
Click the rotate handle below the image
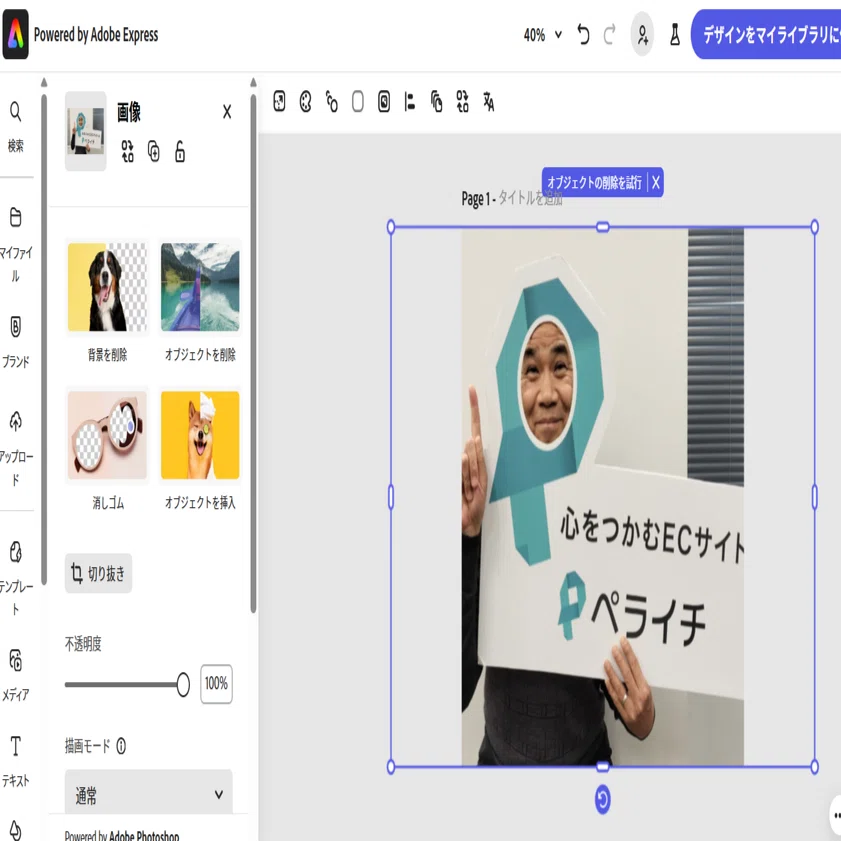coord(602,800)
